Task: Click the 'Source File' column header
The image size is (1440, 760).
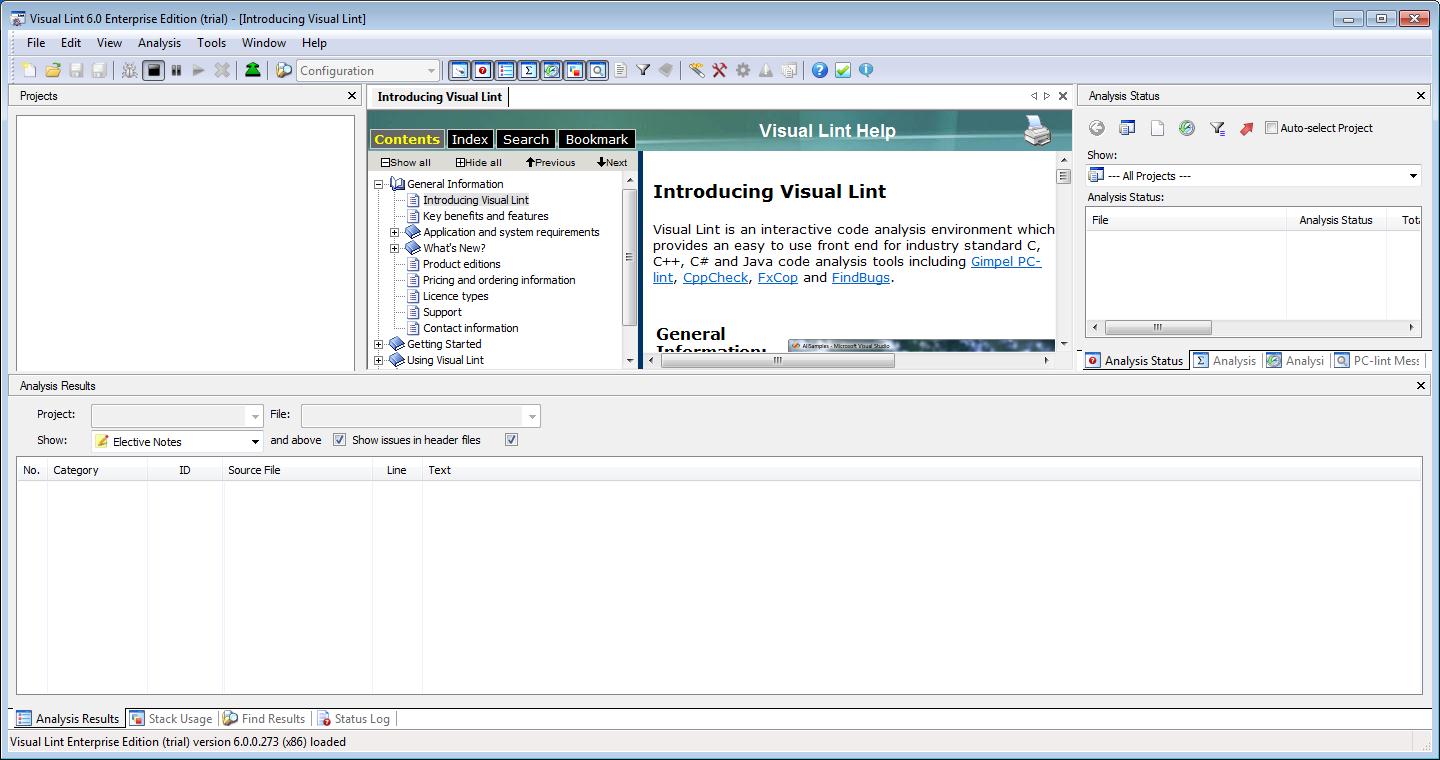Action: click(297, 470)
